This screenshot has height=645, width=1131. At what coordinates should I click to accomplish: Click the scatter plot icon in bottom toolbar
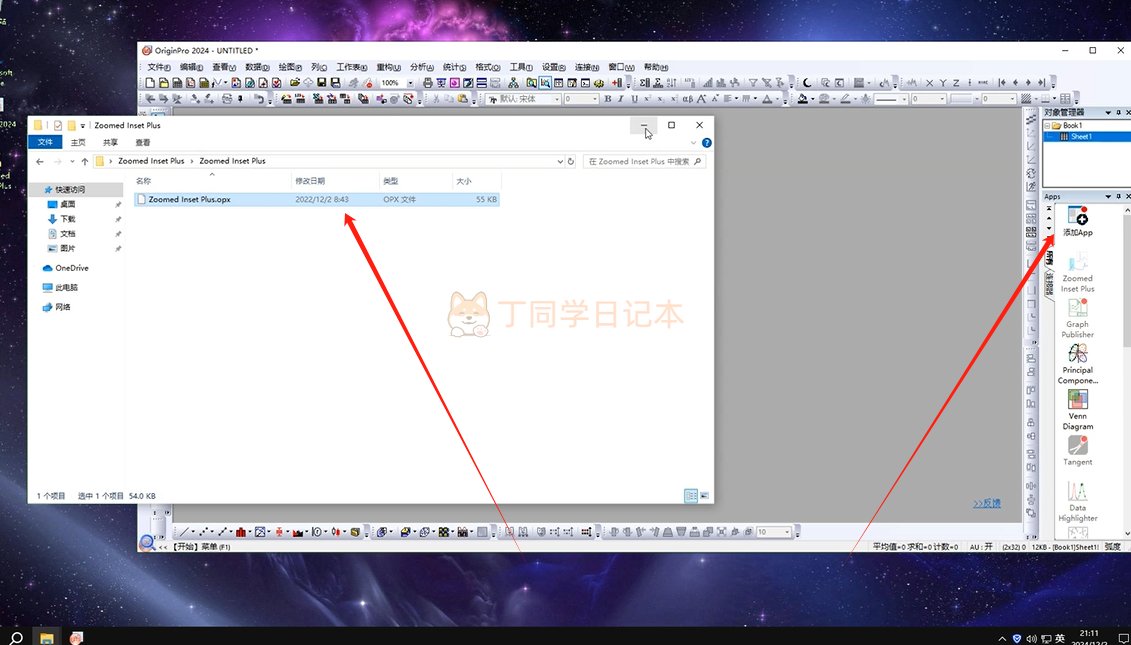tap(203, 532)
